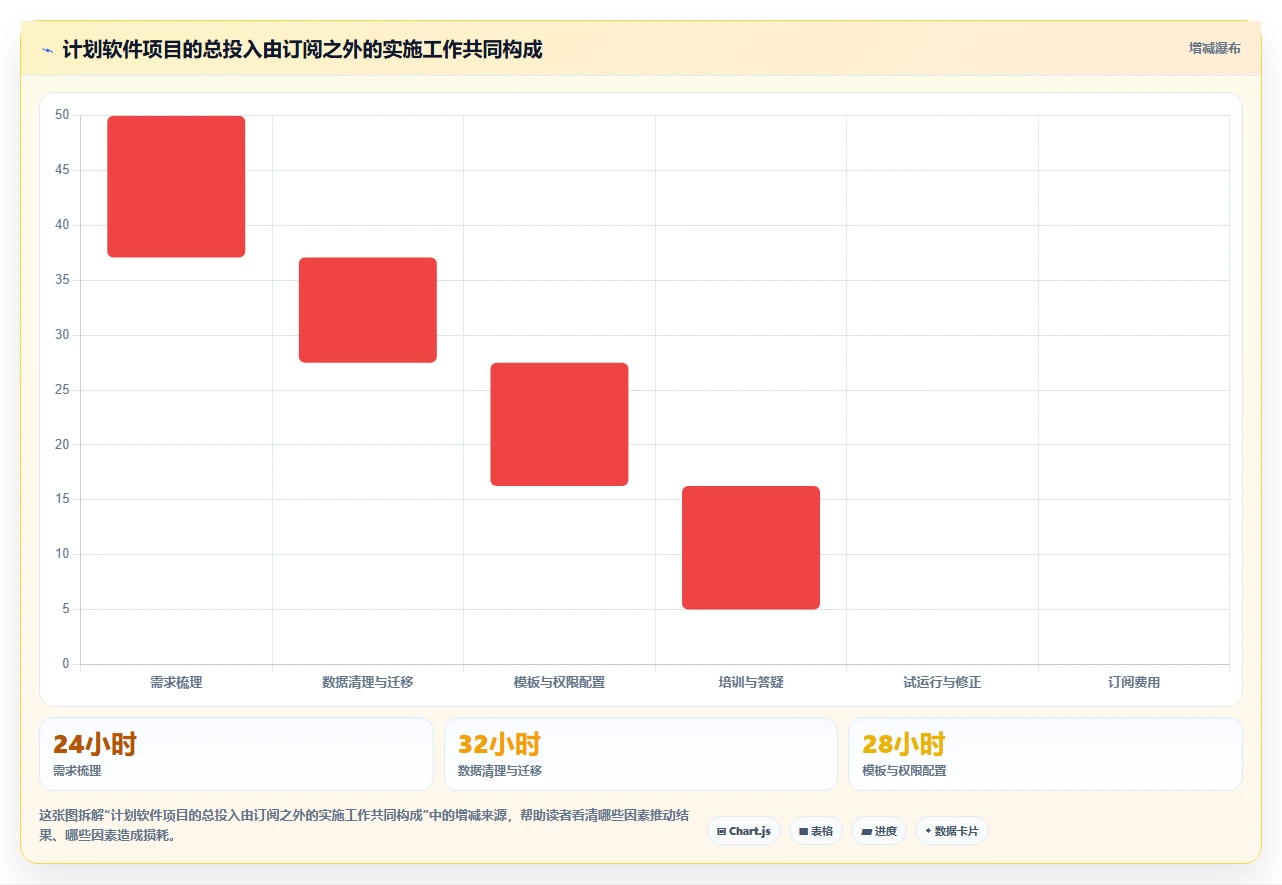The width and height of the screenshot is (1282, 885).
Task: Click the 增减瀑布 label in header
Action: pos(1214,48)
